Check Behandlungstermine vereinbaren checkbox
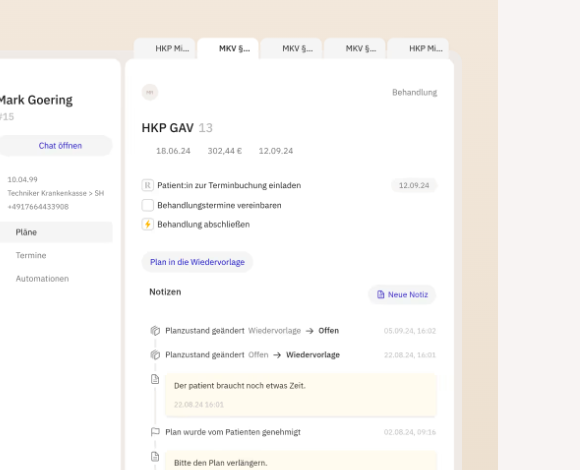The height and width of the screenshot is (470, 580). [x=148, y=205]
